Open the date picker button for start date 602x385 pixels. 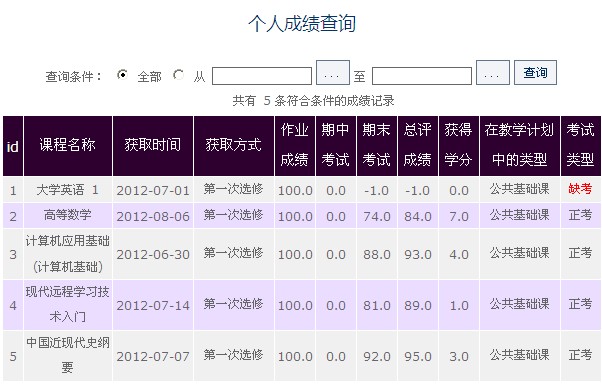pos(333,73)
